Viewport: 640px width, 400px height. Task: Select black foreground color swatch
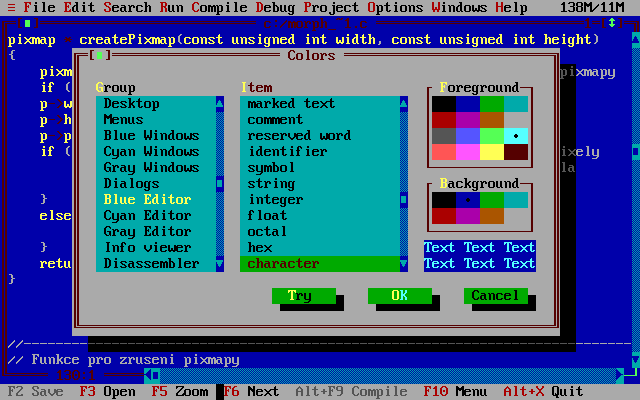444,104
